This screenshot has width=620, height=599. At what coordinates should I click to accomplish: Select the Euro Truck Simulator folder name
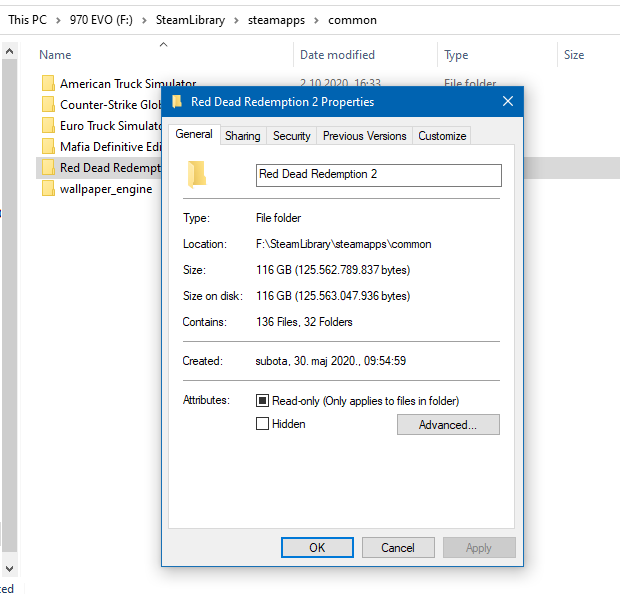pos(110,125)
